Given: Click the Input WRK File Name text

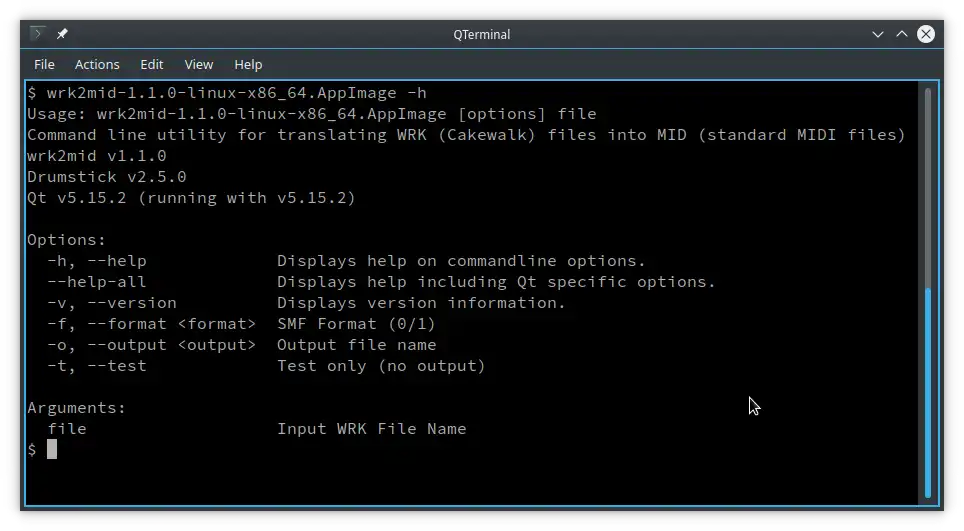Looking at the screenshot, I should [371, 429].
